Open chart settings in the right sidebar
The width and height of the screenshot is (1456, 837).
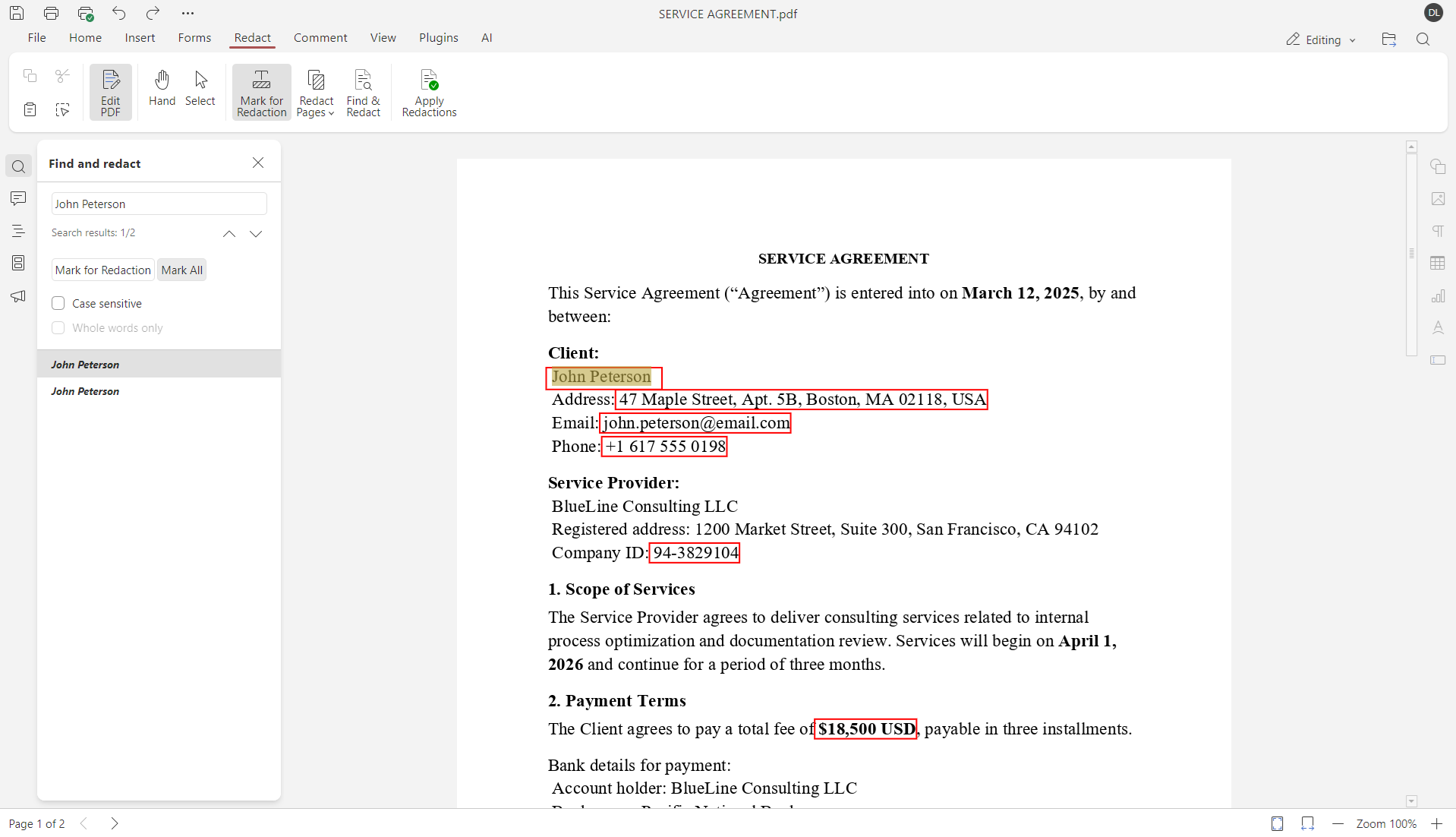pos(1439,295)
